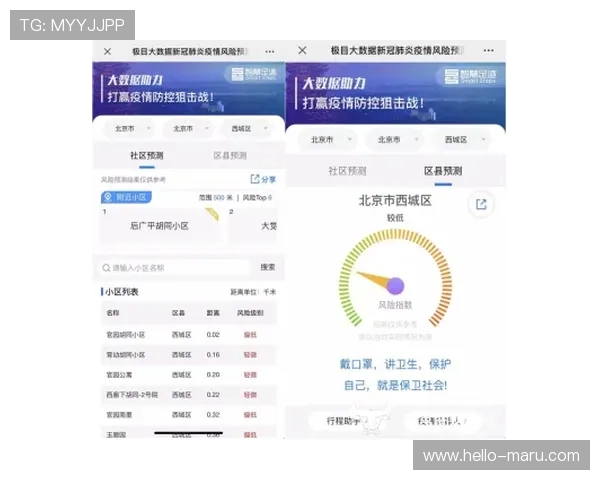Select the 官园胡同小区 row in list

[188, 335]
